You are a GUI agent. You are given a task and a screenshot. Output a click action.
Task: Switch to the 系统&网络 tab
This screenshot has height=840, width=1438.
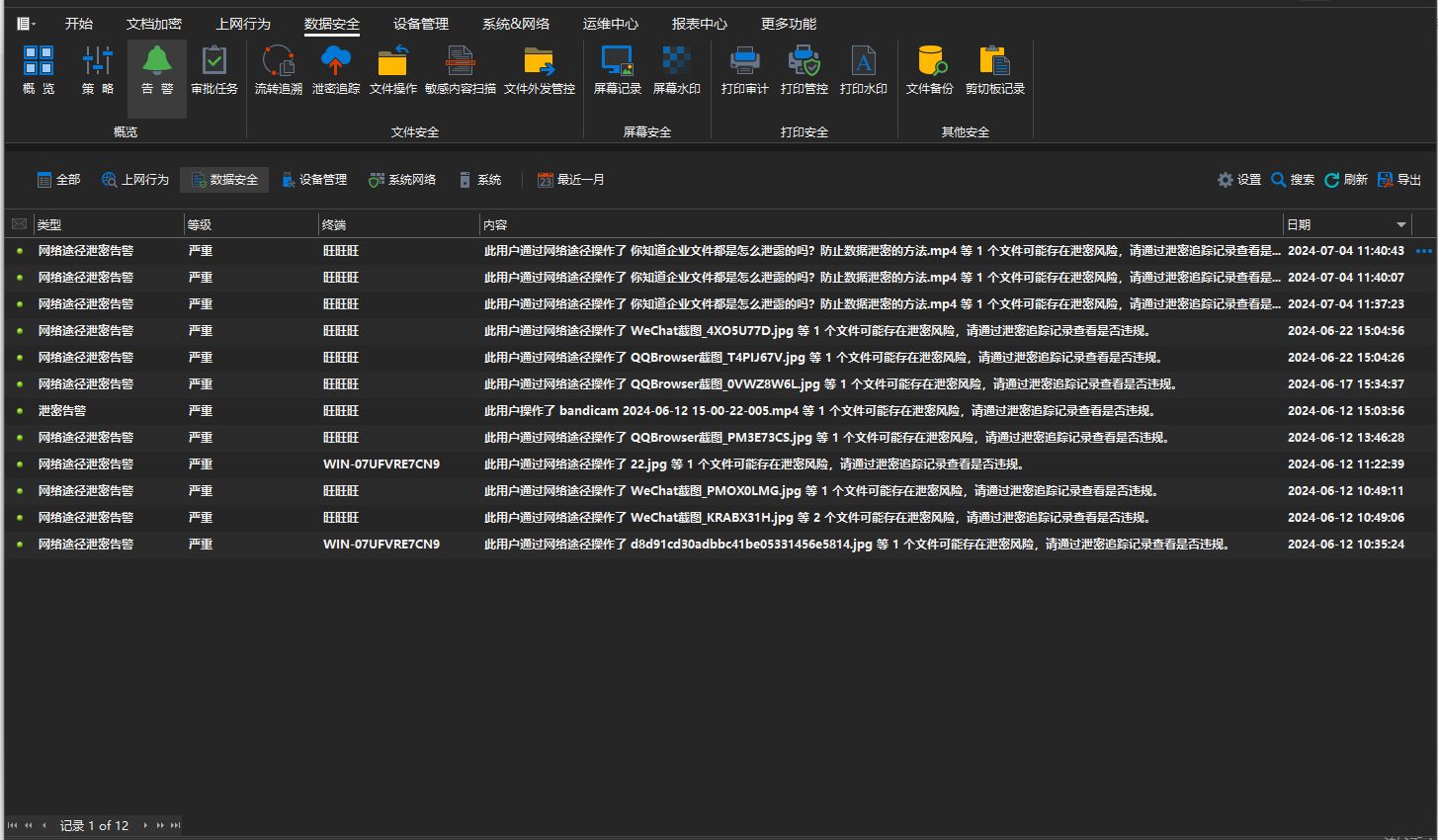click(x=516, y=24)
